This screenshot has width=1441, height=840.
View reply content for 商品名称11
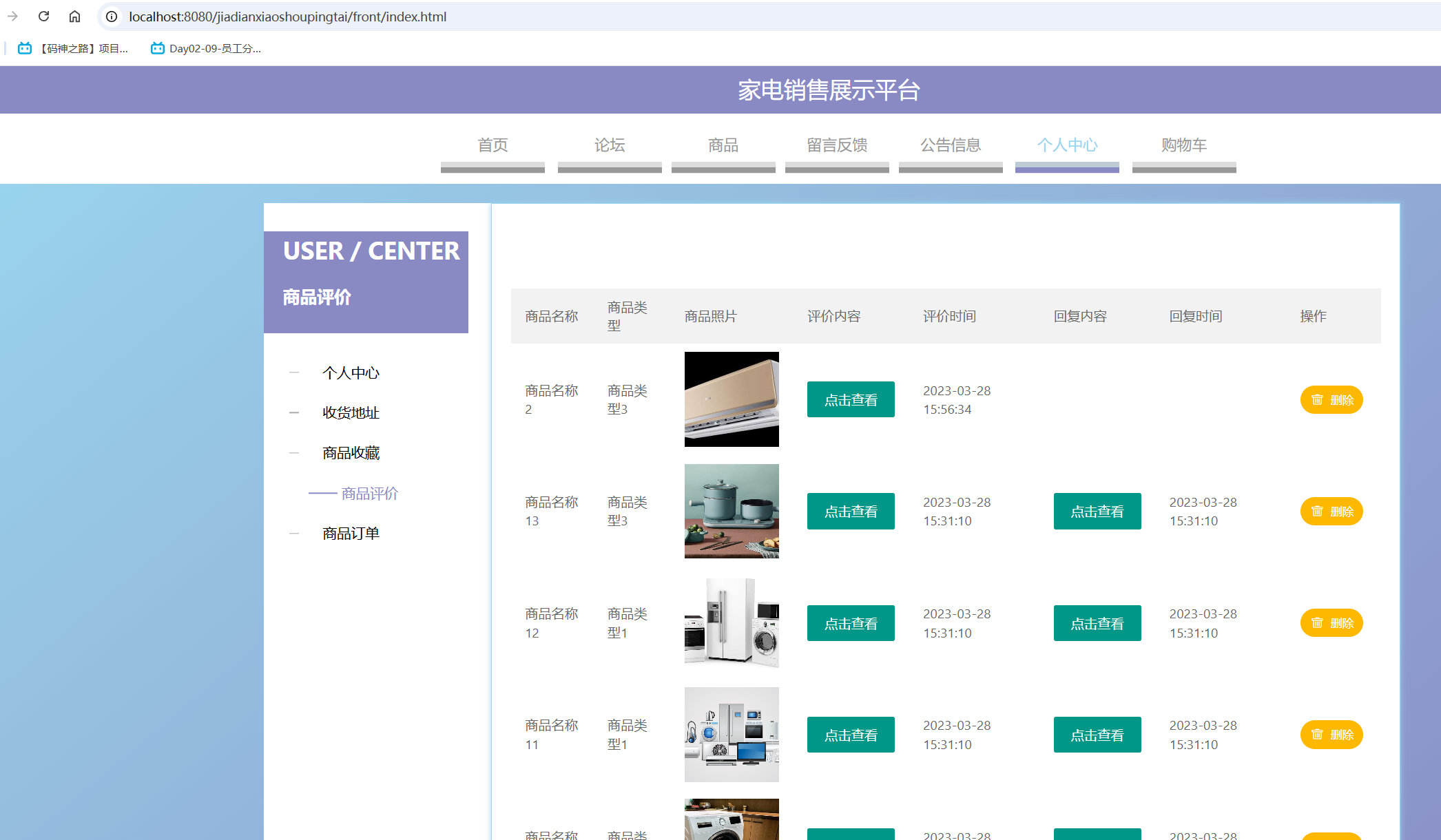click(x=1097, y=735)
